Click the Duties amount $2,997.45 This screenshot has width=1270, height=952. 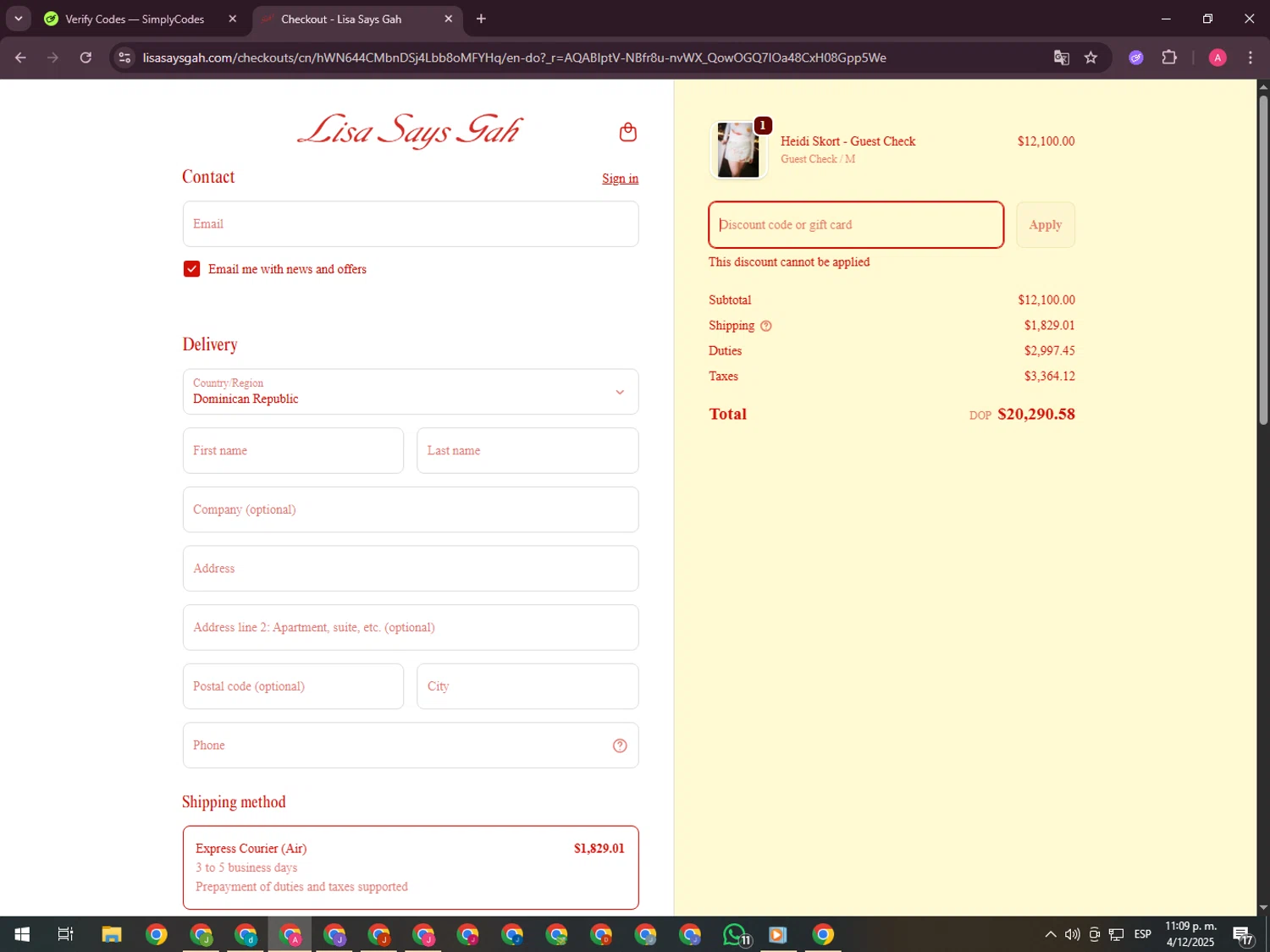[x=1049, y=351]
